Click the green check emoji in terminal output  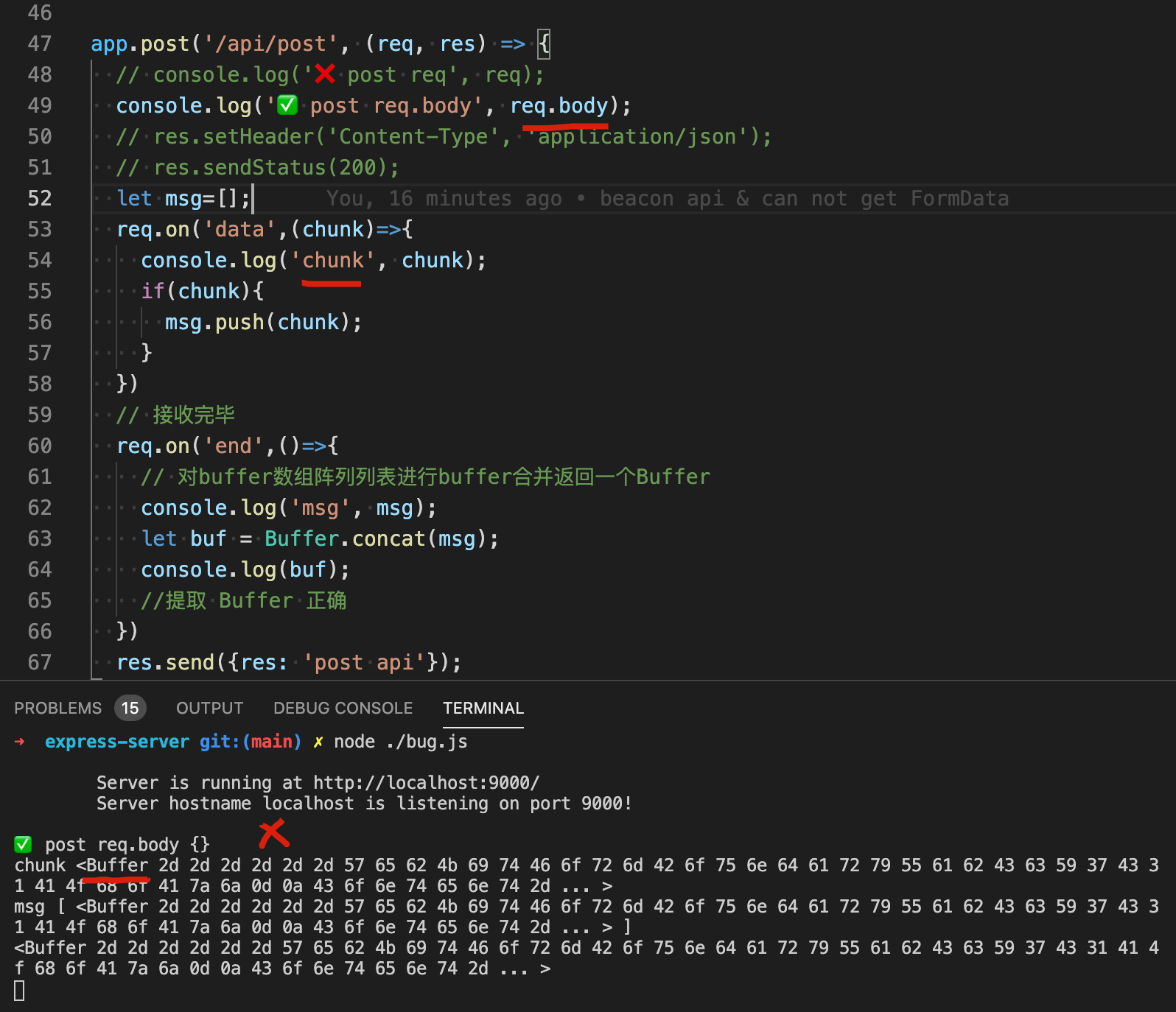(x=23, y=844)
